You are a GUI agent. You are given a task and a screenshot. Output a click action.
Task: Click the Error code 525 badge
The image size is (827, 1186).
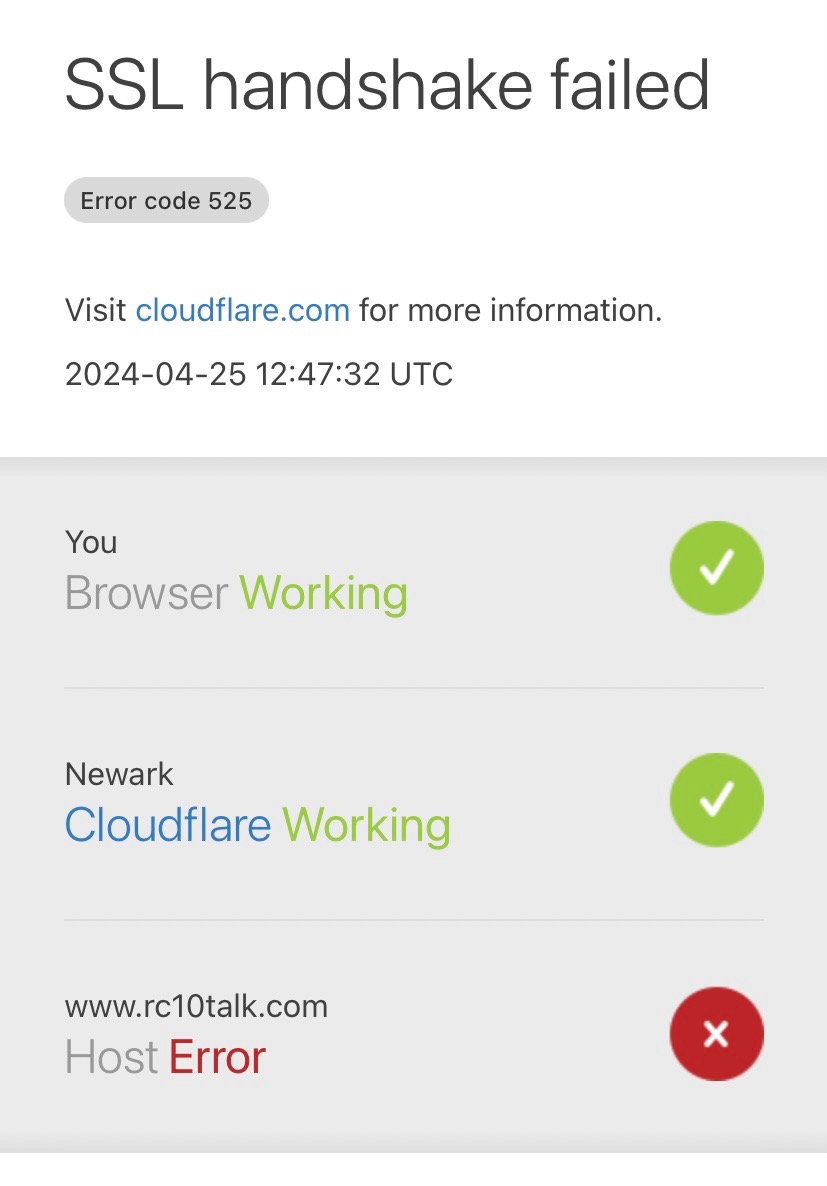point(166,200)
